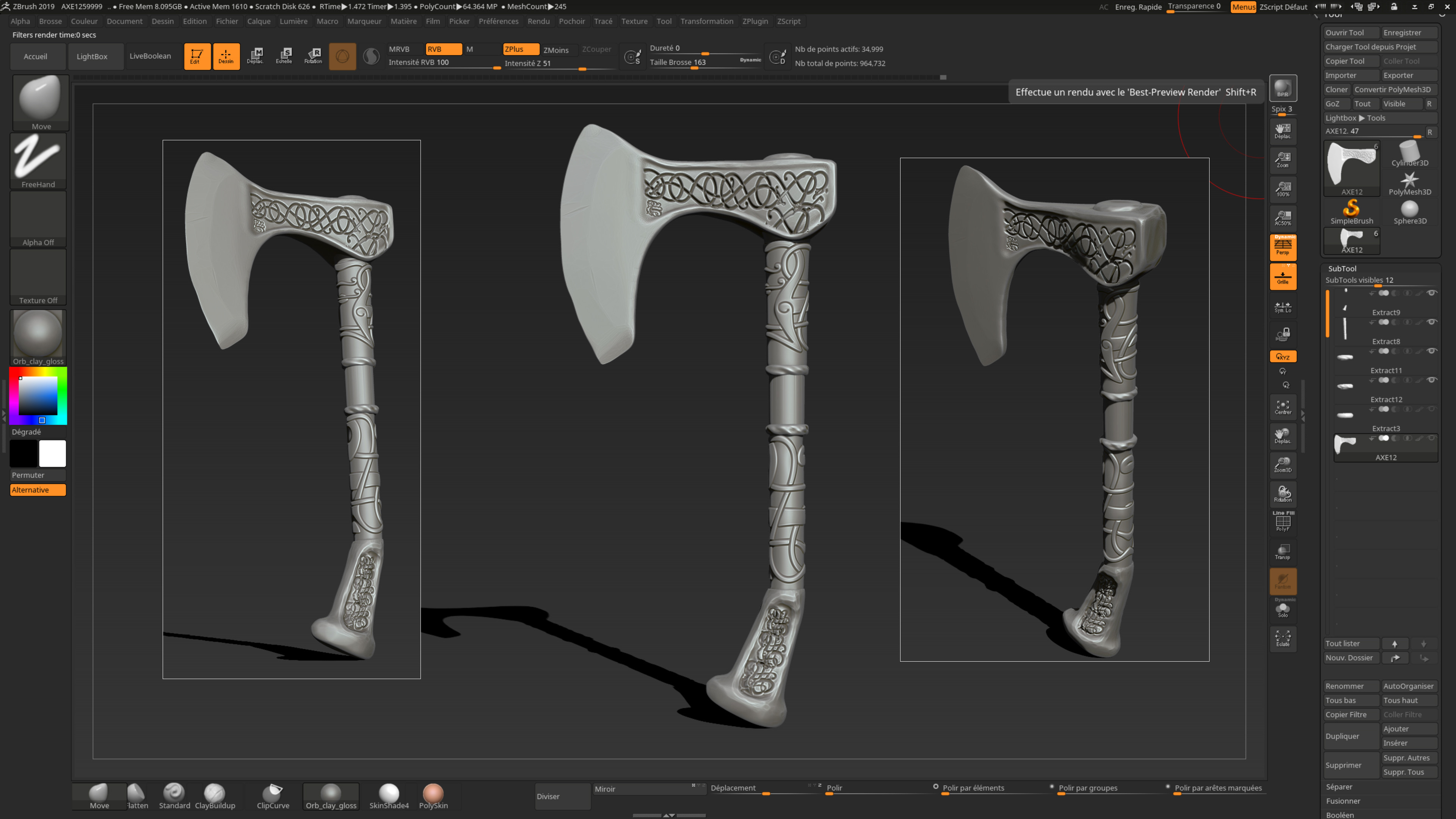Disable the Persp perspective toggle

tap(1282, 247)
